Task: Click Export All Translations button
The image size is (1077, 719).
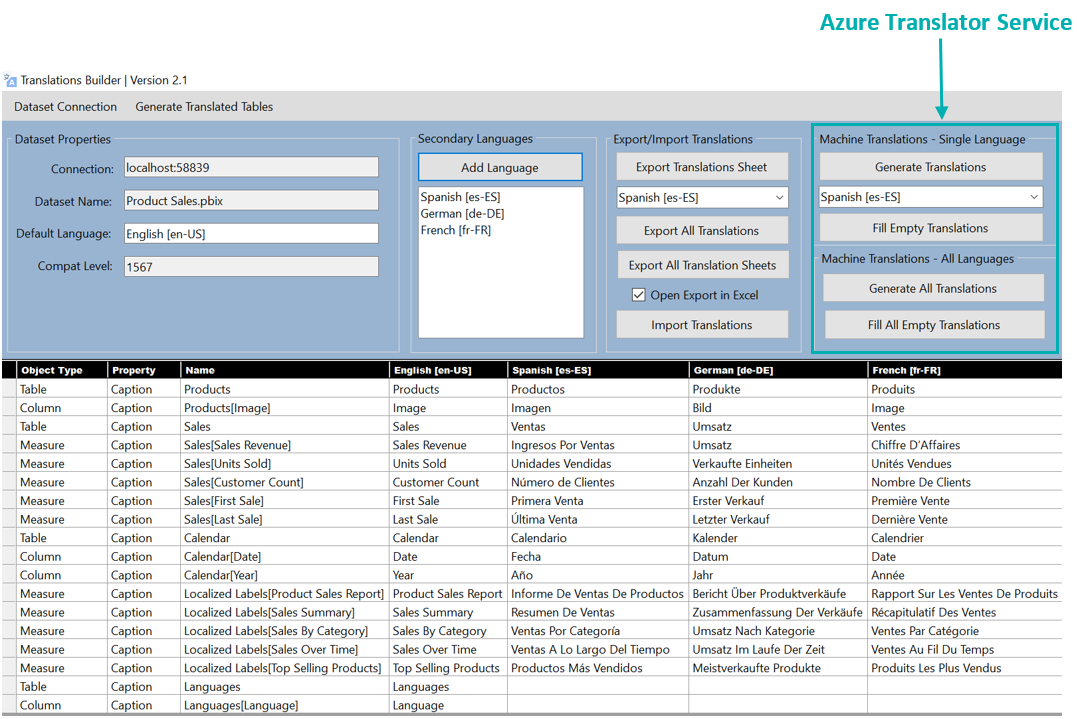Action: coord(701,231)
